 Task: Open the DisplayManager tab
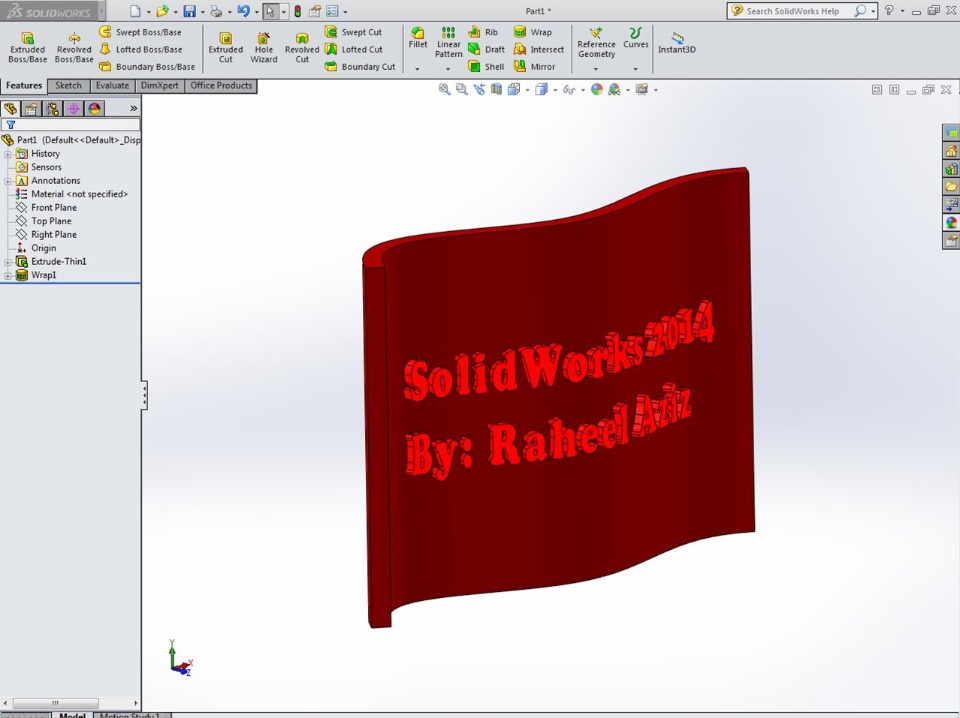point(94,109)
